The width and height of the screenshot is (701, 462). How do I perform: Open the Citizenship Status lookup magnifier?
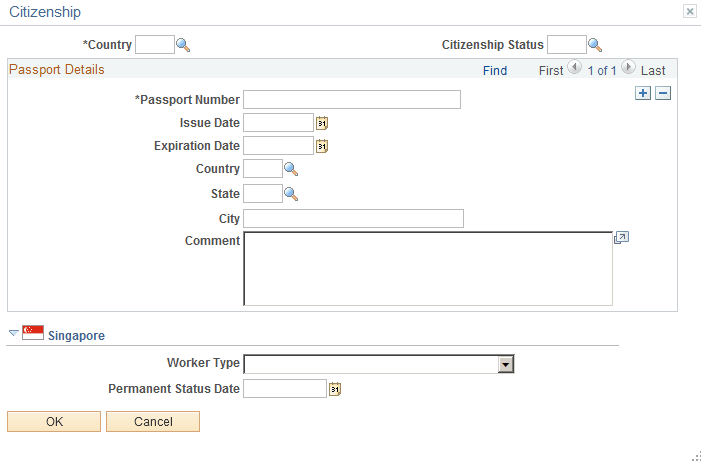coord(595,45)
